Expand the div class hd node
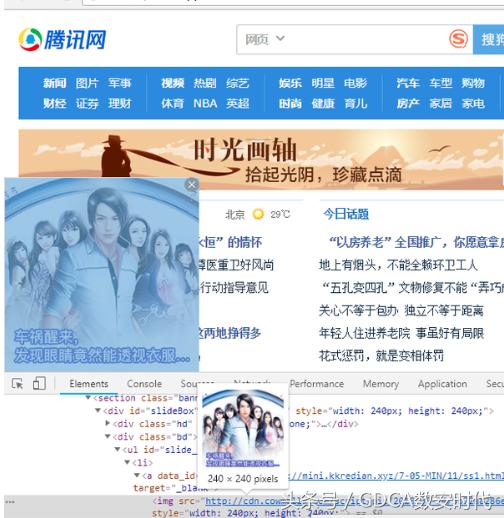 (107, 423)
